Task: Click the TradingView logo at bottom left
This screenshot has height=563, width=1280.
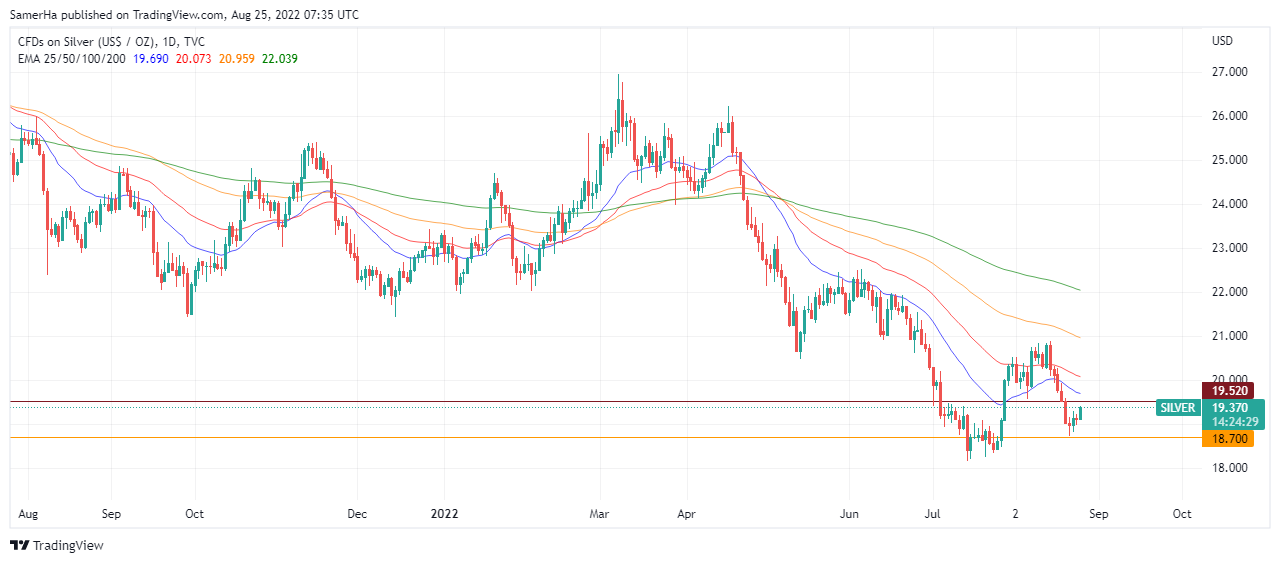Action: 57,545
